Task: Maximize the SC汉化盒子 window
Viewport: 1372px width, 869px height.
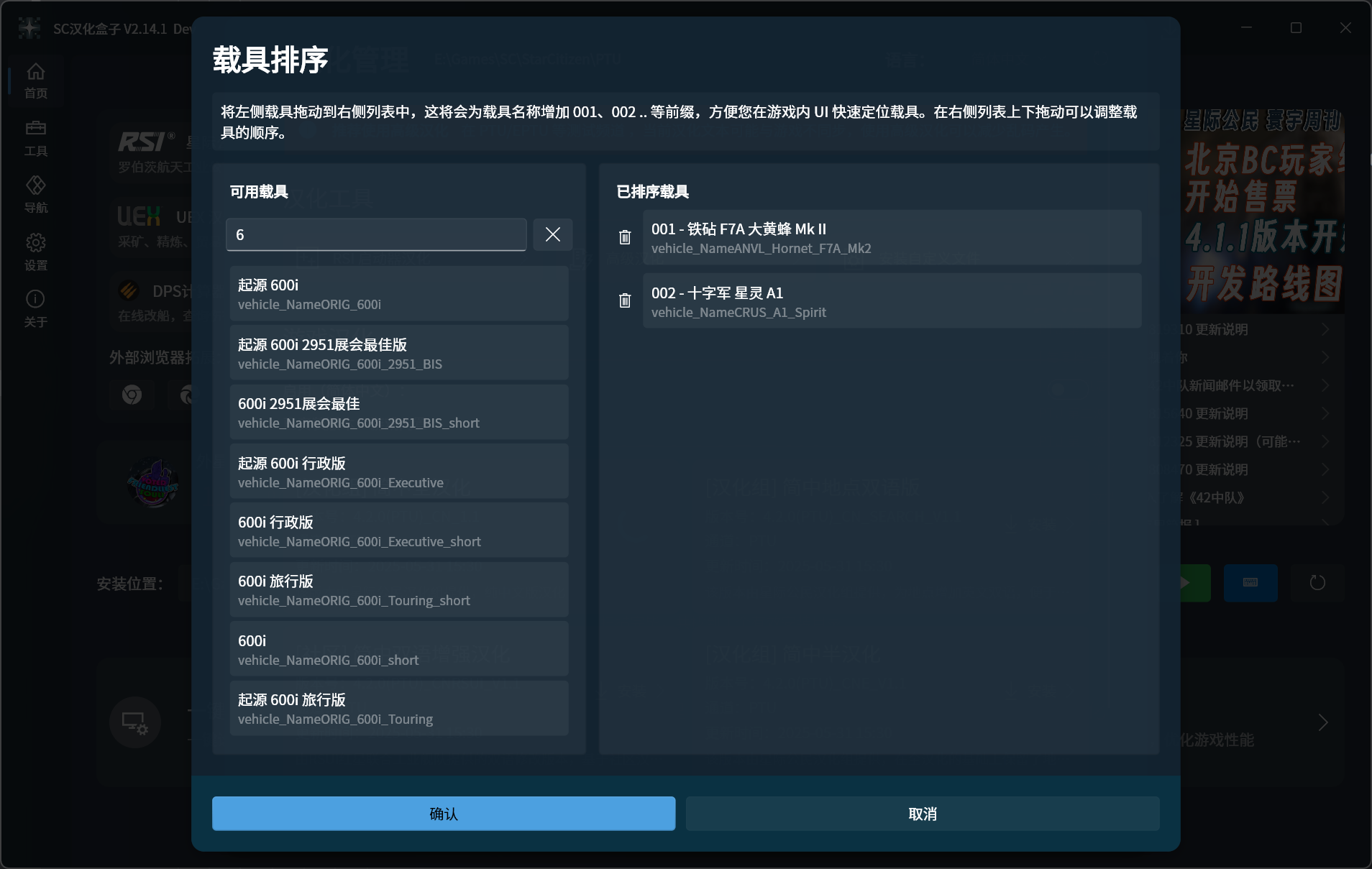Action: [1296, 28]
